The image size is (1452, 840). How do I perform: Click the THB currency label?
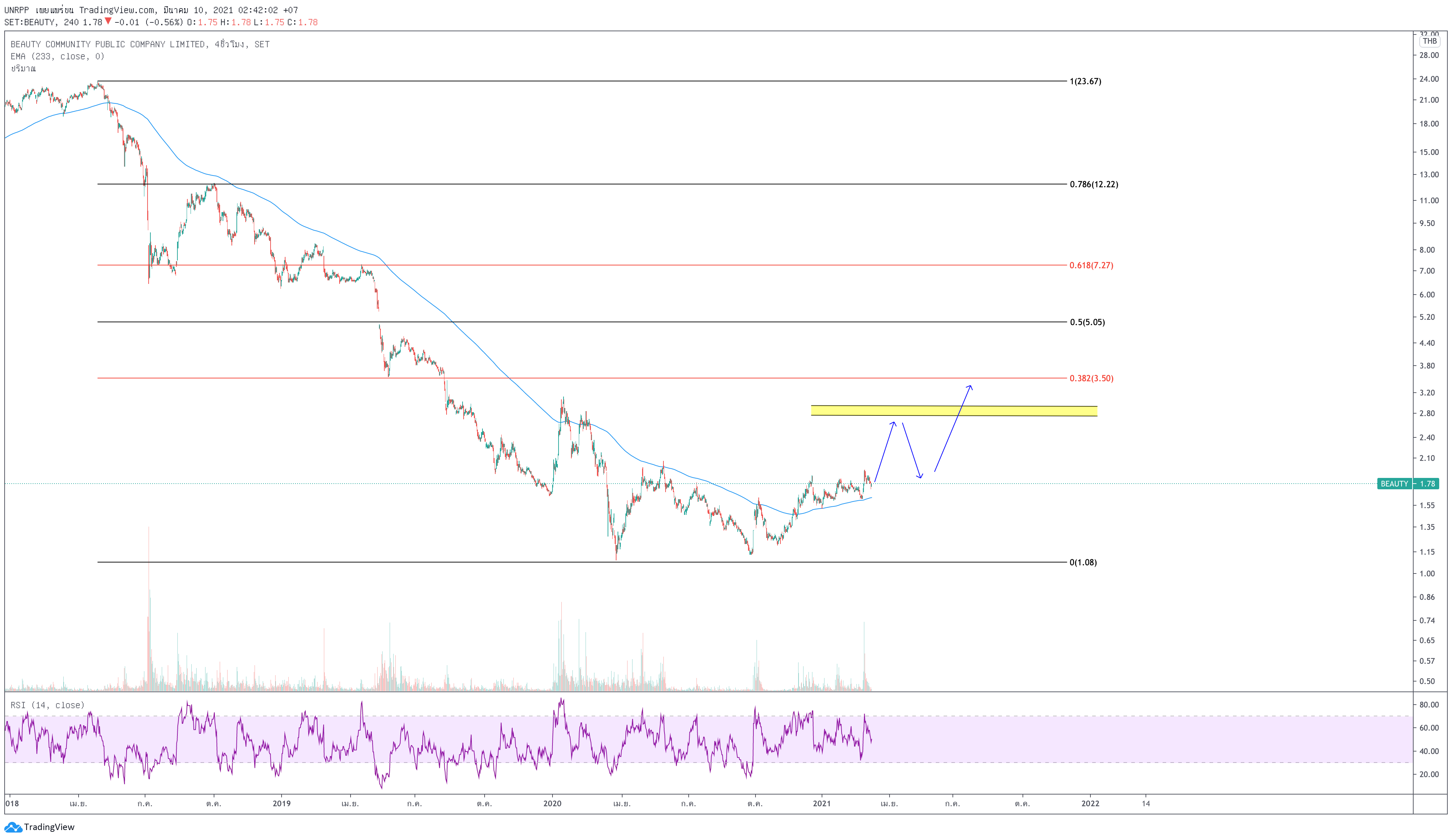point(1430,41)
